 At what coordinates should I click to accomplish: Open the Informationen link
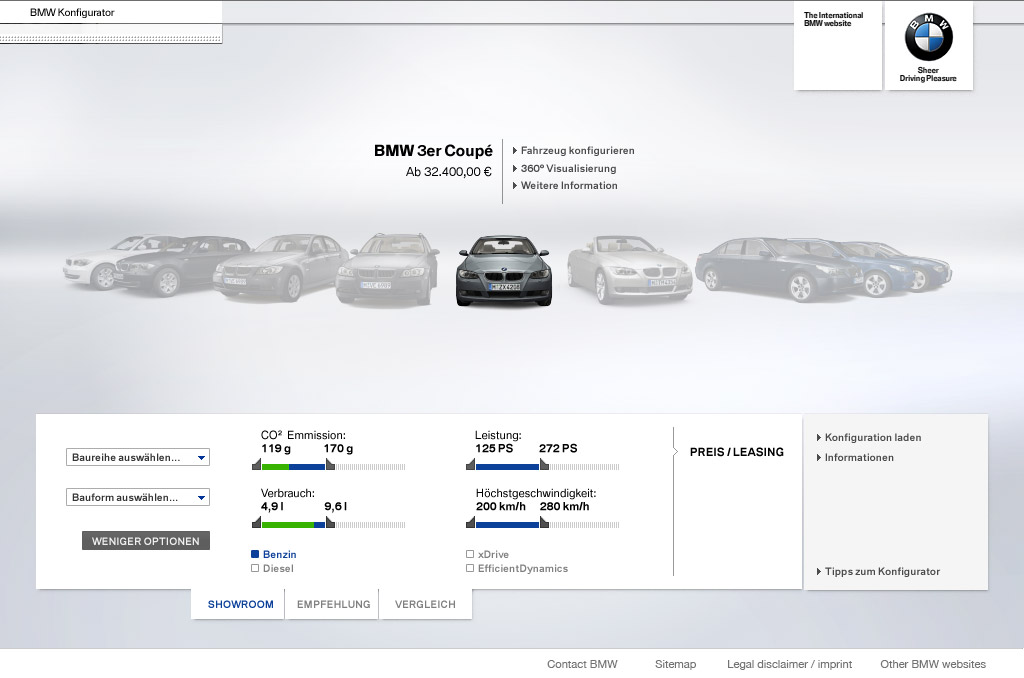point(856,458)
